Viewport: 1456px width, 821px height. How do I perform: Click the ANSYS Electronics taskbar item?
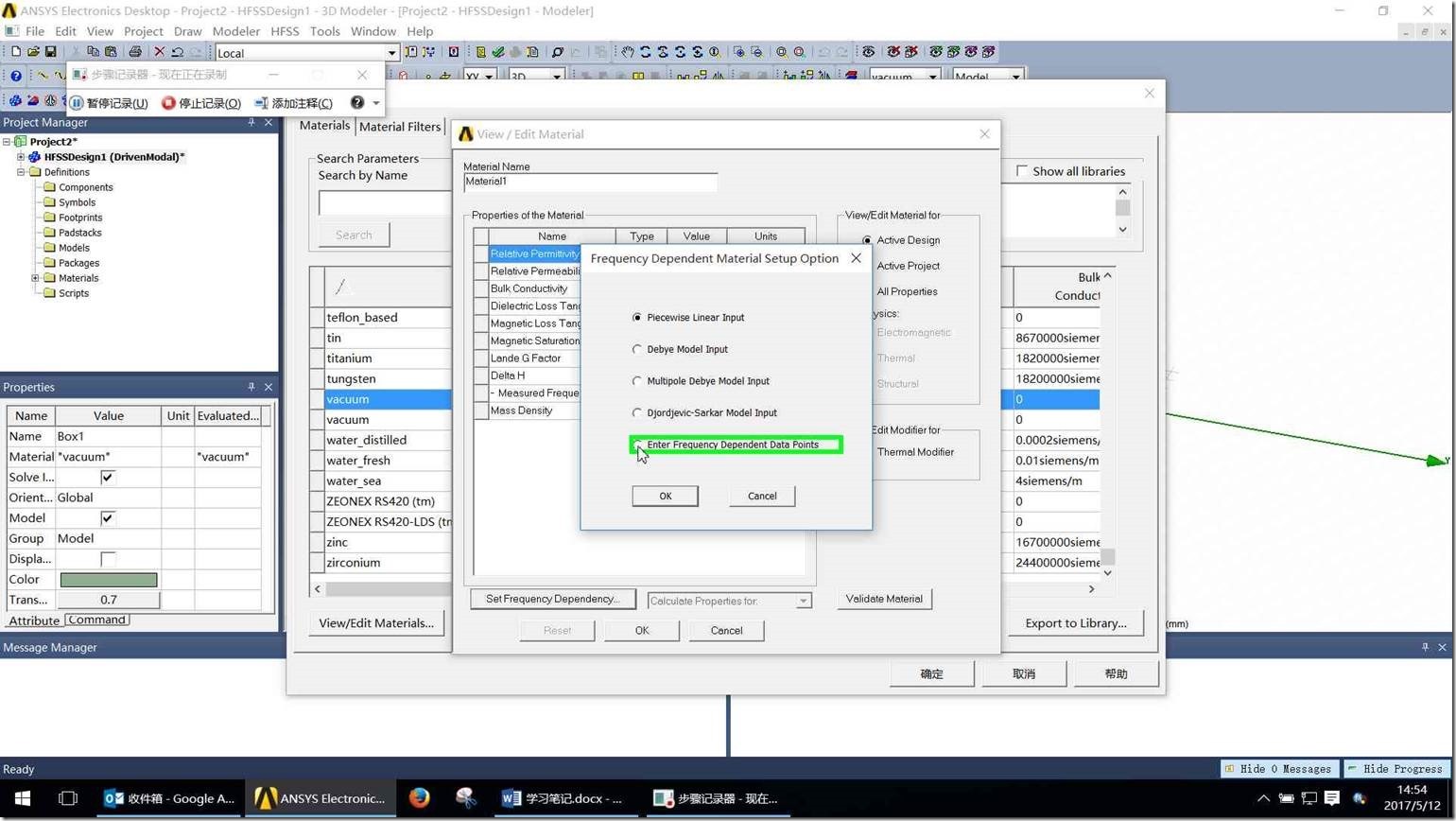[320, 798]
